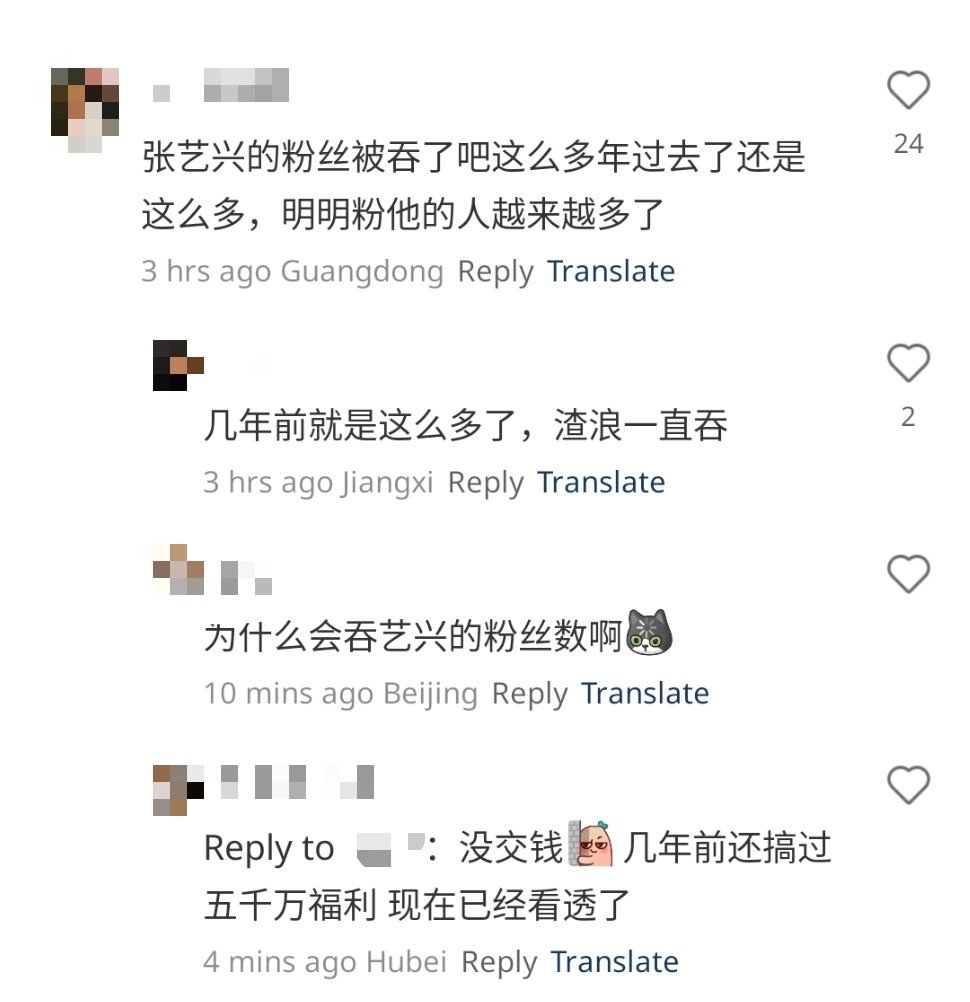Translate the Beijing comment about 粉丝数
Image resolution: width=970 pixels, height=1002 pixels.
645,693
